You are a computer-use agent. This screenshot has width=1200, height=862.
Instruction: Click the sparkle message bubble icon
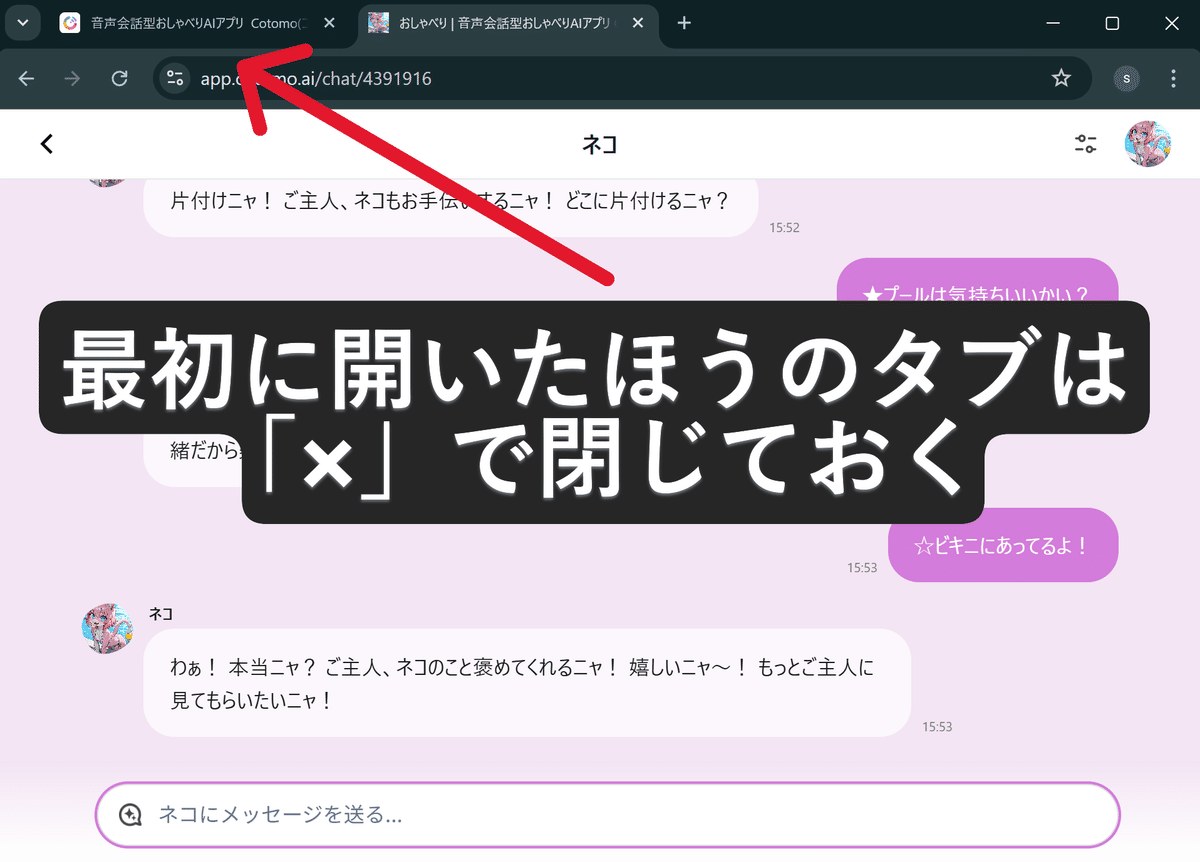coord(131,815)
